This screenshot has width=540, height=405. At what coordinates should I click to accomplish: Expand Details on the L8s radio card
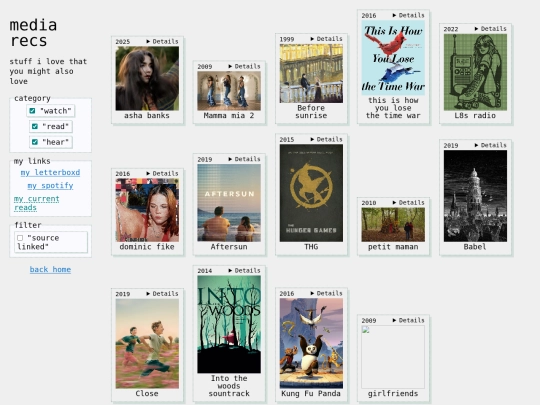(x=490, y=29)
